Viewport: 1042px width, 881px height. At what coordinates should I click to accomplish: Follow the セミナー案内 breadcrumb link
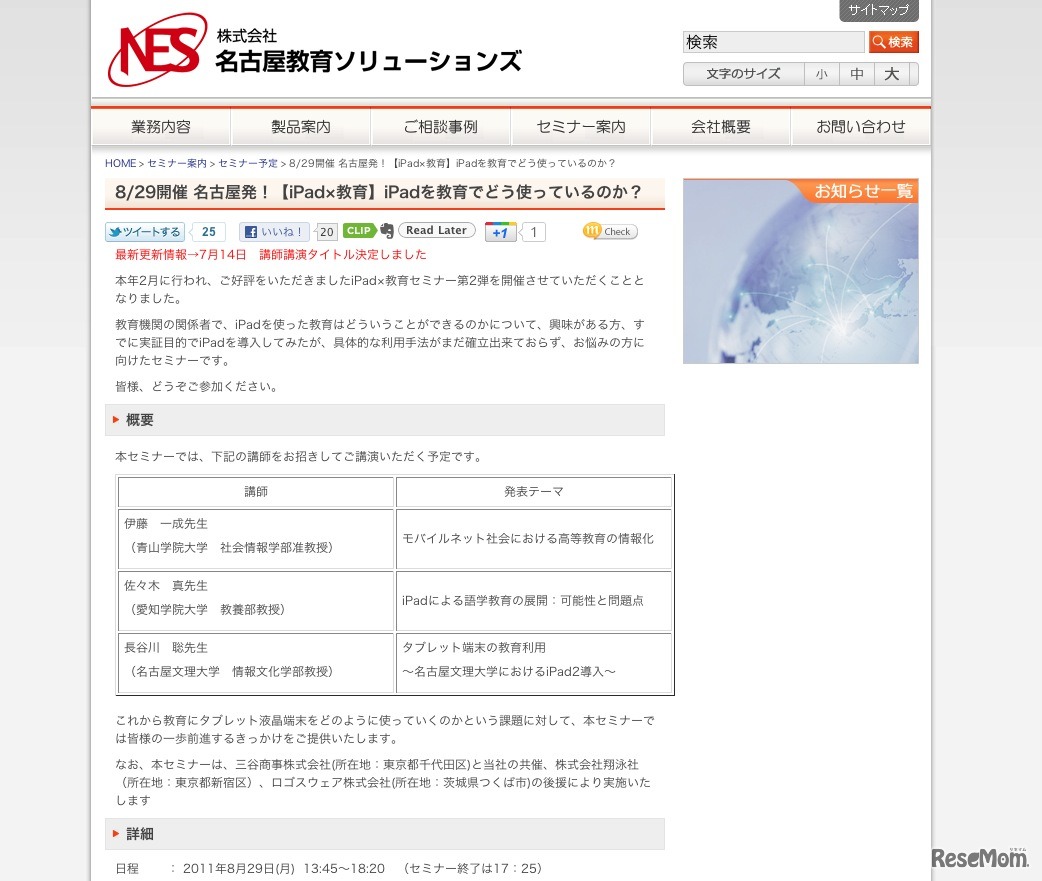pos(177,163)
